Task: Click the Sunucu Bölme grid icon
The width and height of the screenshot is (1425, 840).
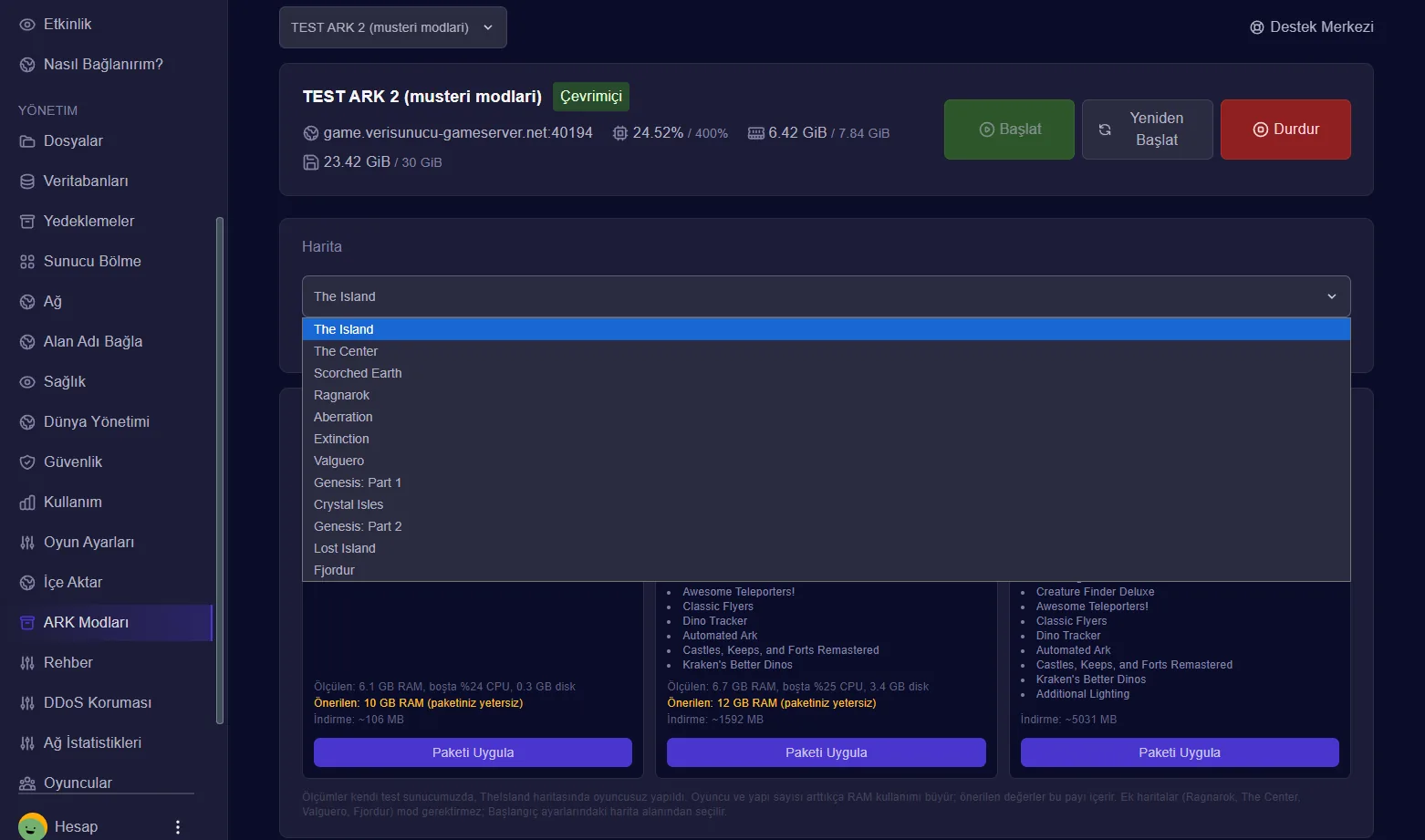Action: [27, 262]
